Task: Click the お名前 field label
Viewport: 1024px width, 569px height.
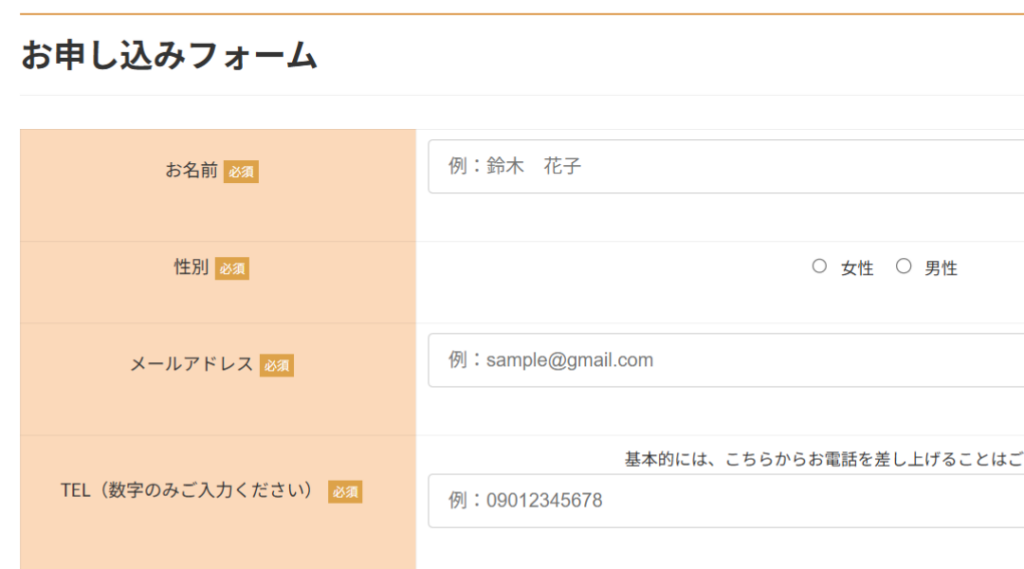Action: [191, 171]
